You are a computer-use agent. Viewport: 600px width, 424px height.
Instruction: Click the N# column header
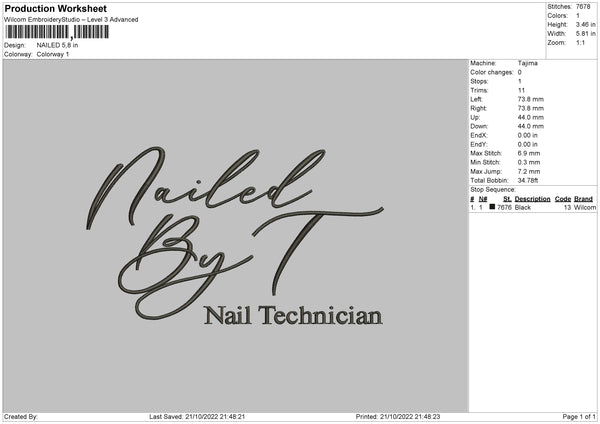pos(483,199)
